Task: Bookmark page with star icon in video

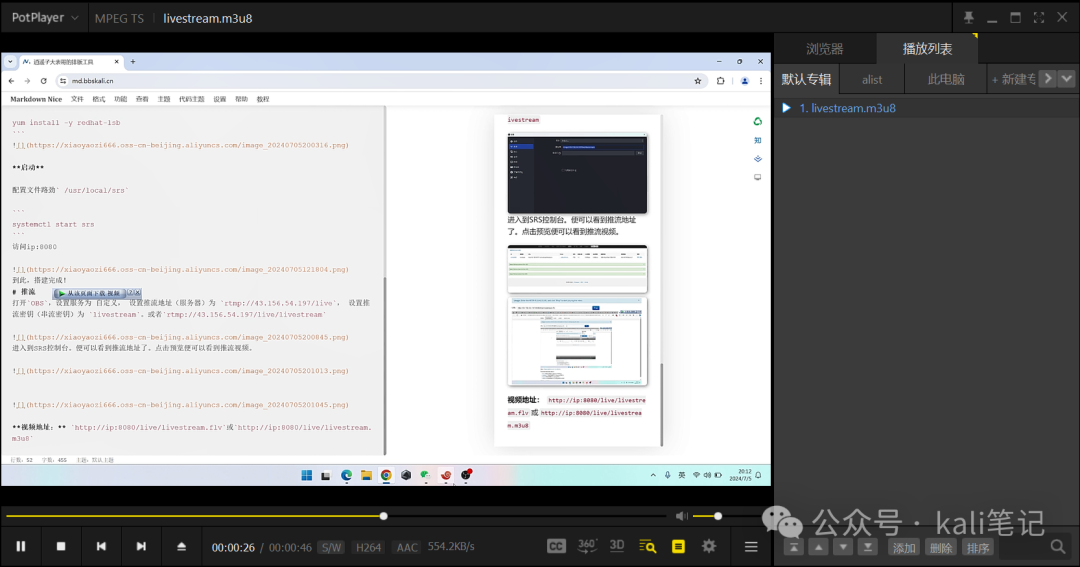Action: point(698,81)
